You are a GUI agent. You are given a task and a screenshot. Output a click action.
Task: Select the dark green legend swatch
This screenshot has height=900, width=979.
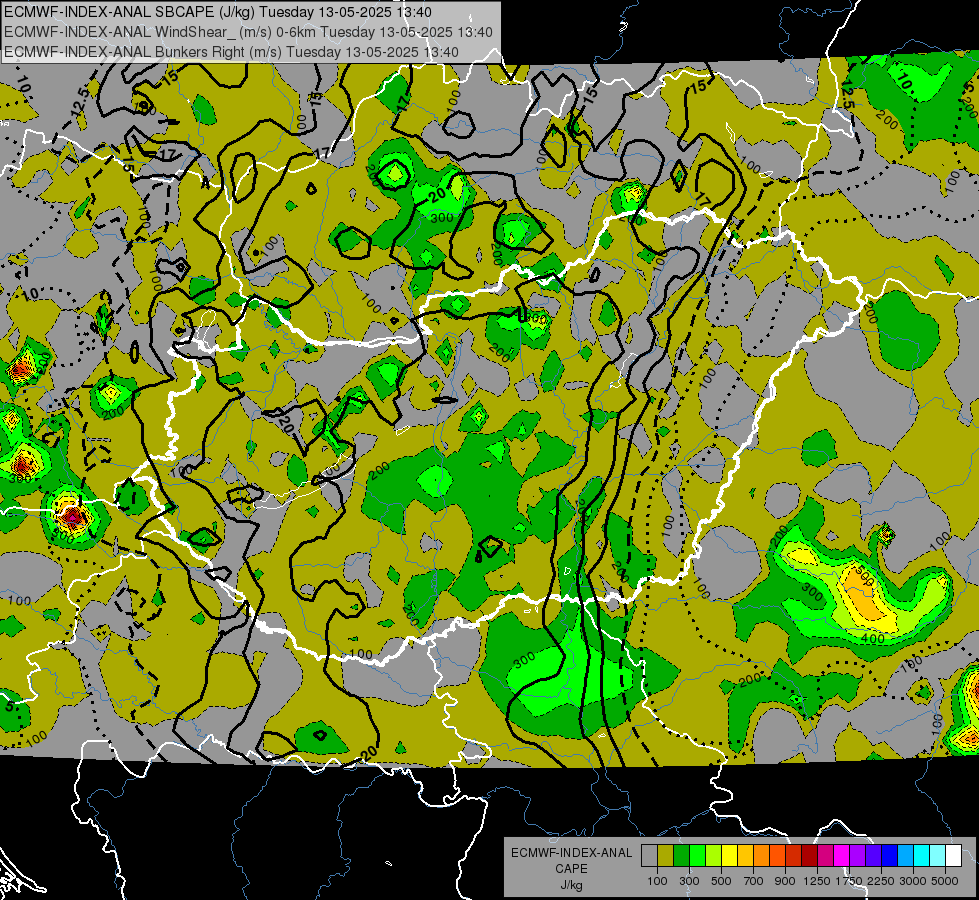[681, 856]
